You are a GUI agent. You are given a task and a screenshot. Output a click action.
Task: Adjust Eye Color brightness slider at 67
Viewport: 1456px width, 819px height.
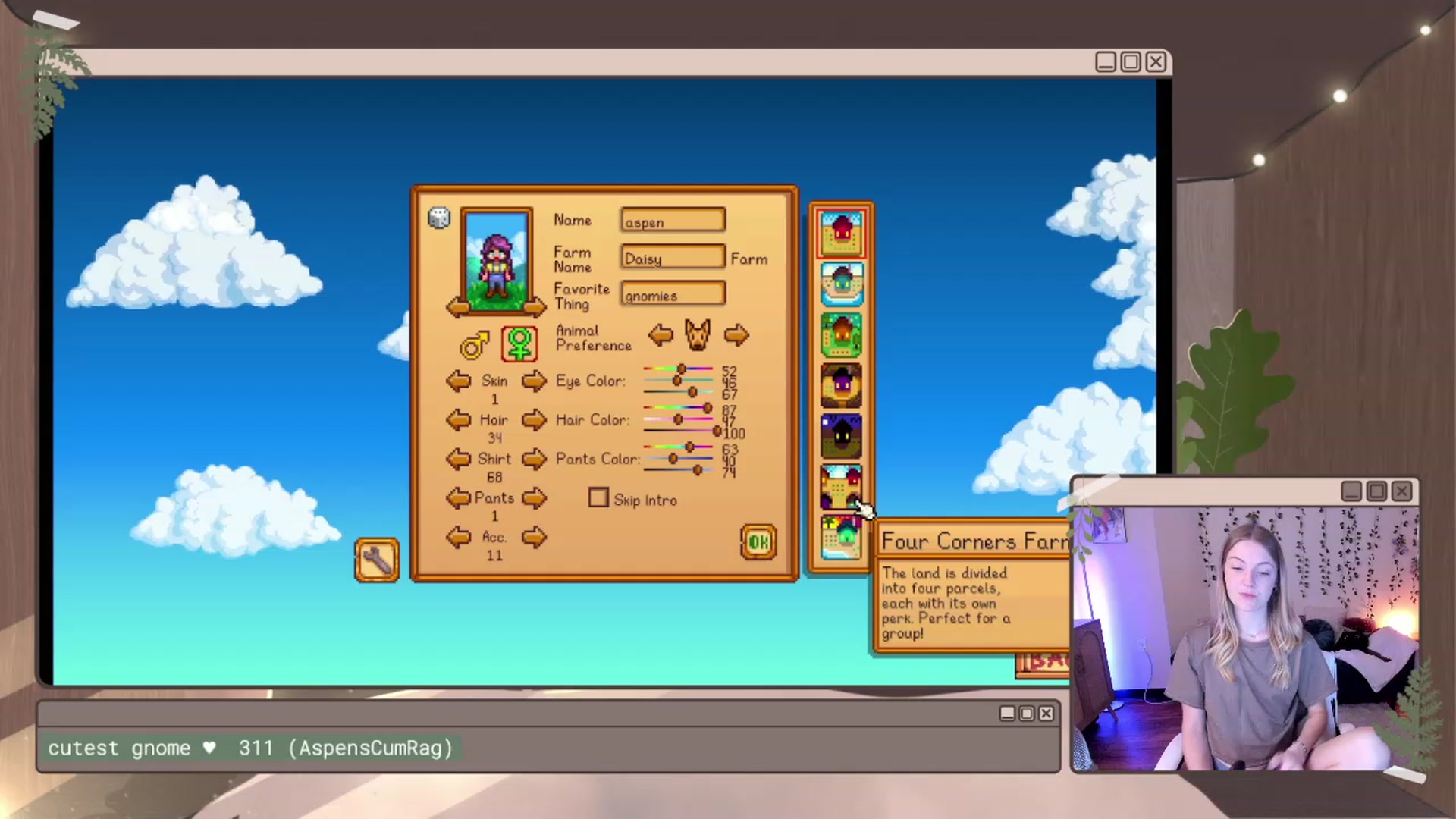click(679, 392)
